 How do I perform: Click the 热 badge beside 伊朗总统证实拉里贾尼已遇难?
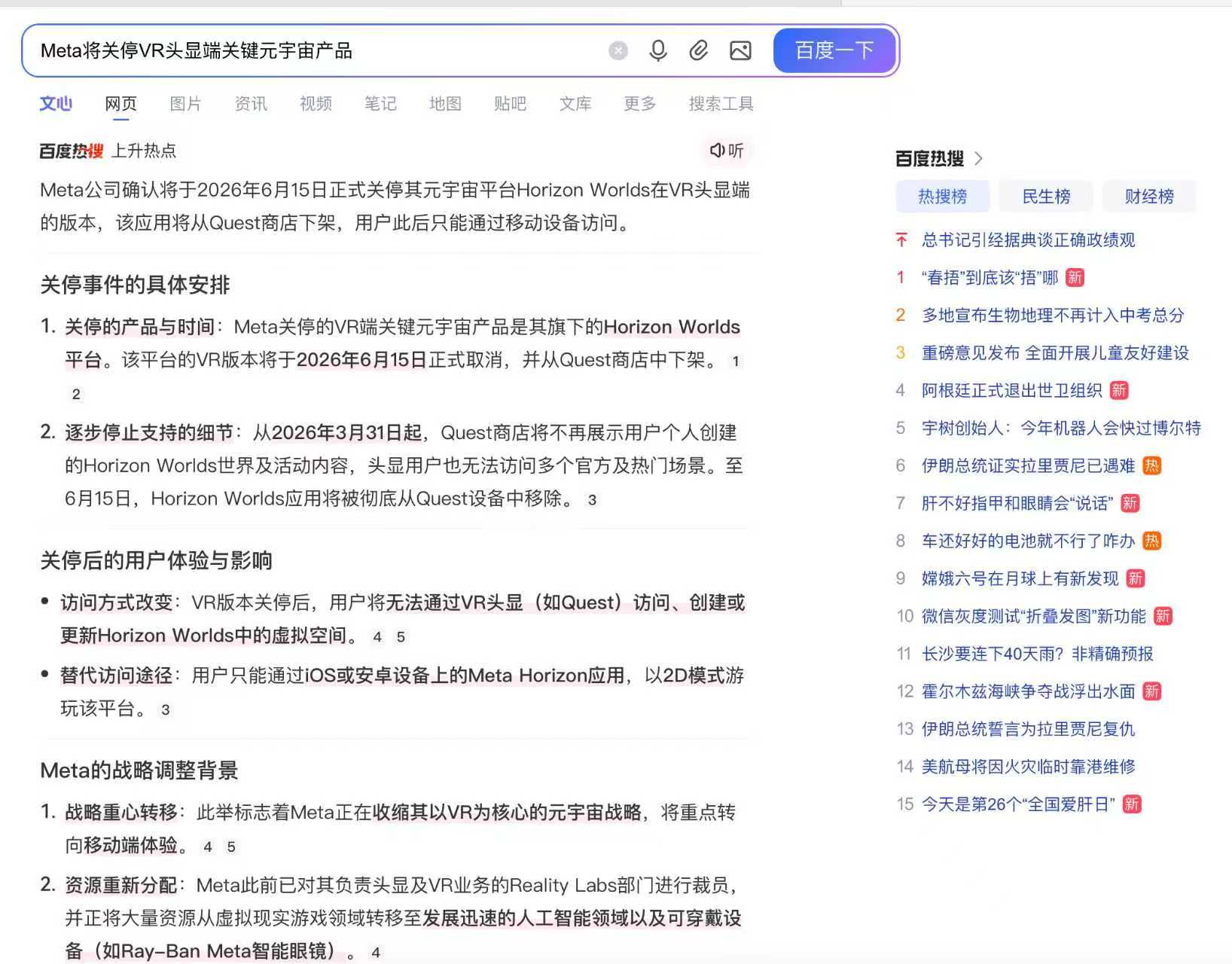[1151, 466]
